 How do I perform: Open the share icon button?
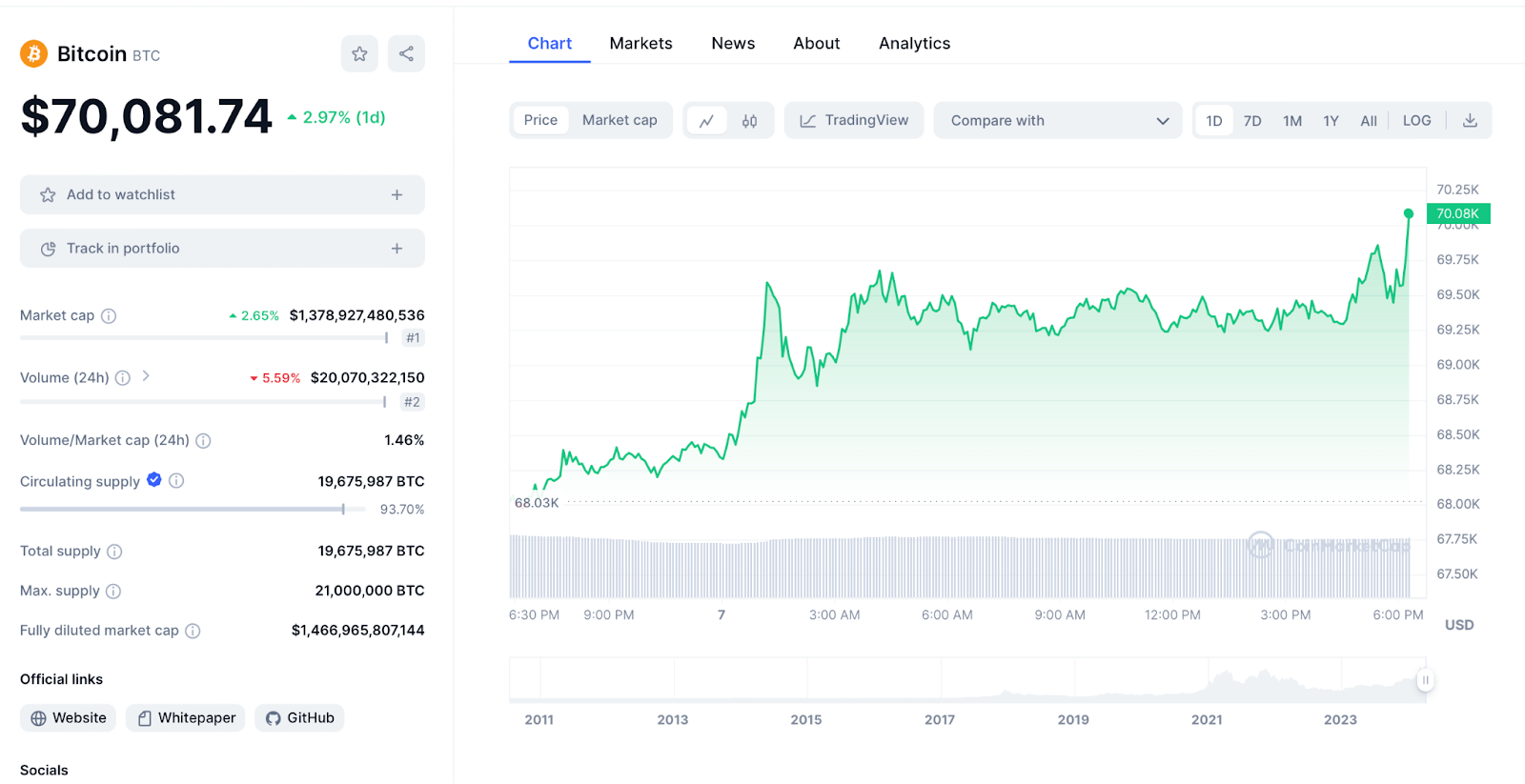point(406,53)
